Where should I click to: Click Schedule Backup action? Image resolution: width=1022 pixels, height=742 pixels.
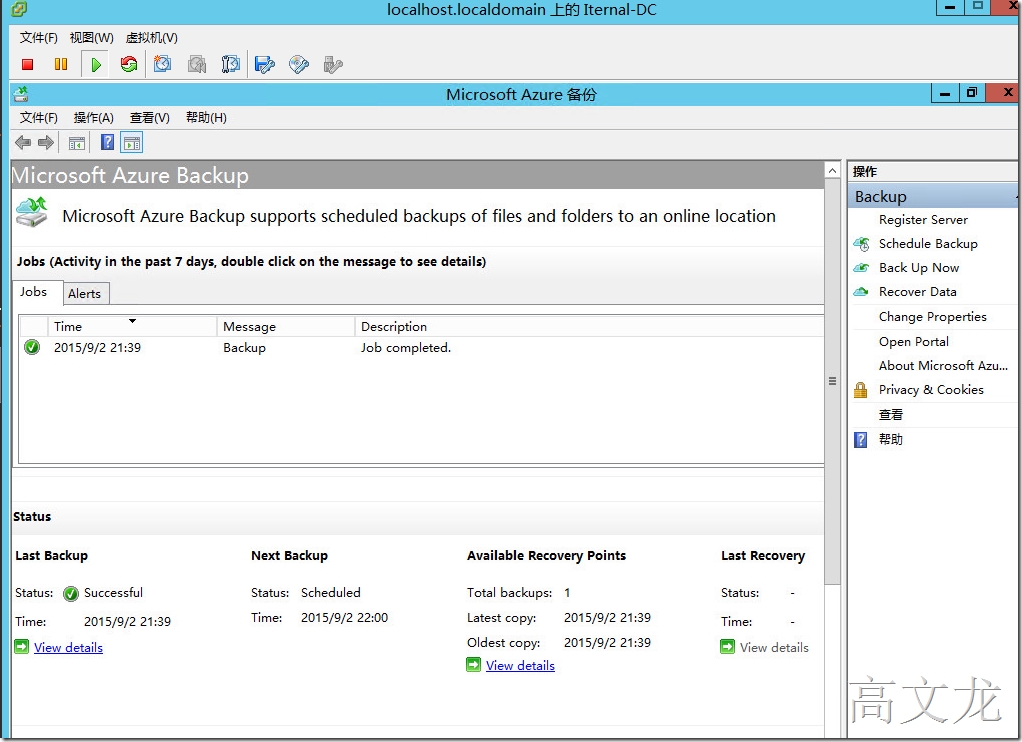click(x=928, y=244)
